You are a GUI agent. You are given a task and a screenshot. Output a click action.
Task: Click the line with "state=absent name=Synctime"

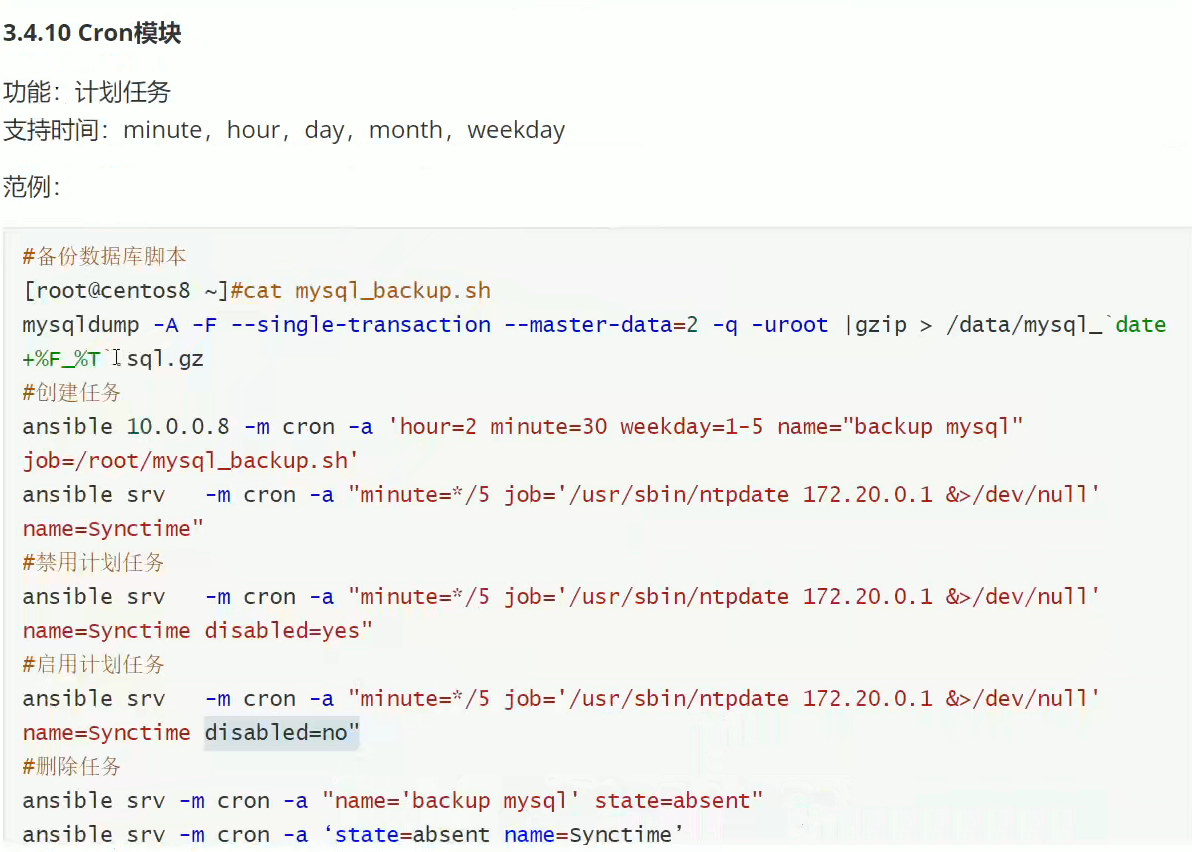coord(353,835)
